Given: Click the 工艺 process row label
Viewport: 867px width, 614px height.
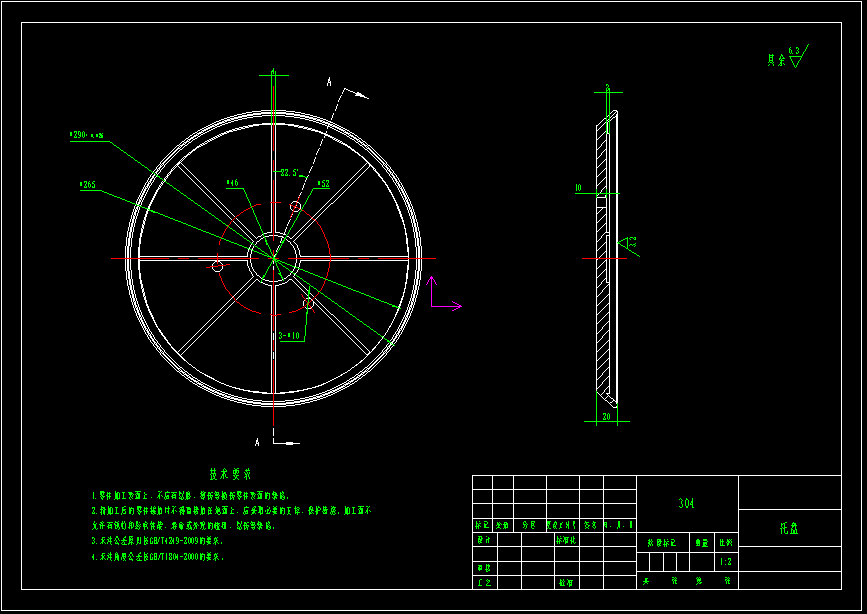Looking at the screenshot, I should click(x=484, y=582).
